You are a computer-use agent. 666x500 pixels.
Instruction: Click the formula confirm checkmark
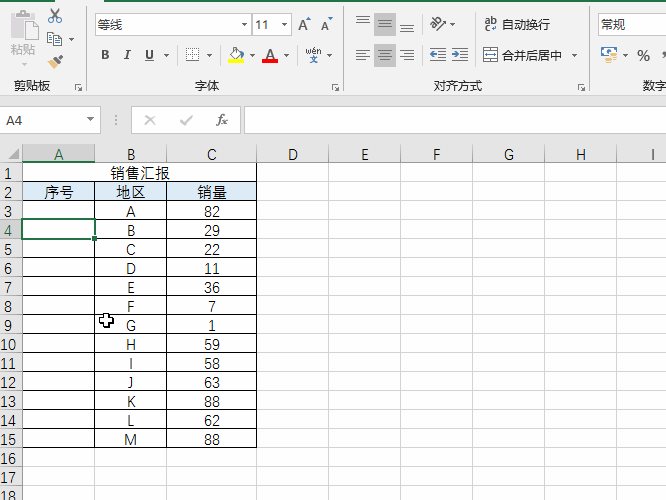click(186, 120)
